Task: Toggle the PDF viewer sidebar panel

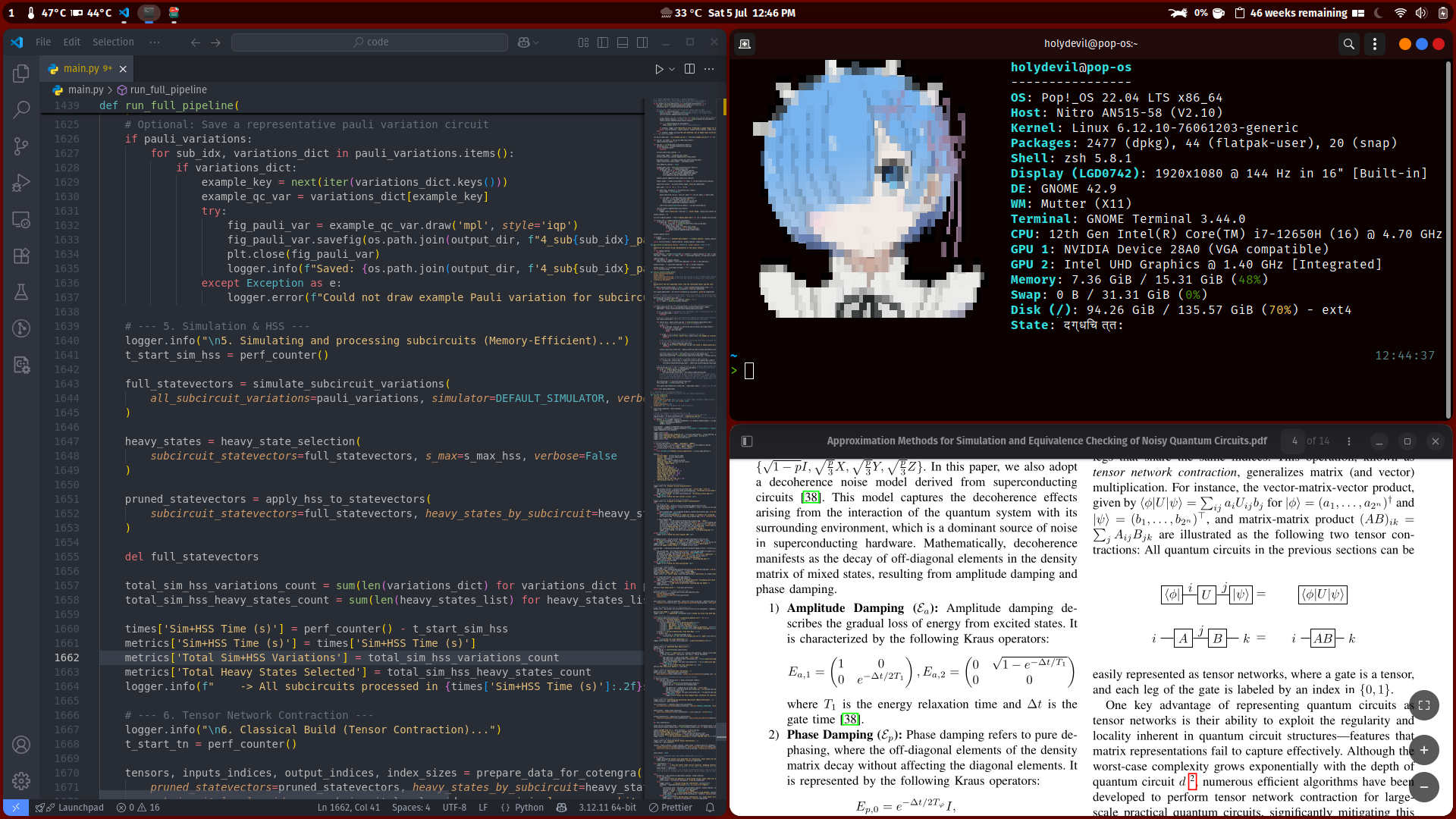Action: [746, 441]
